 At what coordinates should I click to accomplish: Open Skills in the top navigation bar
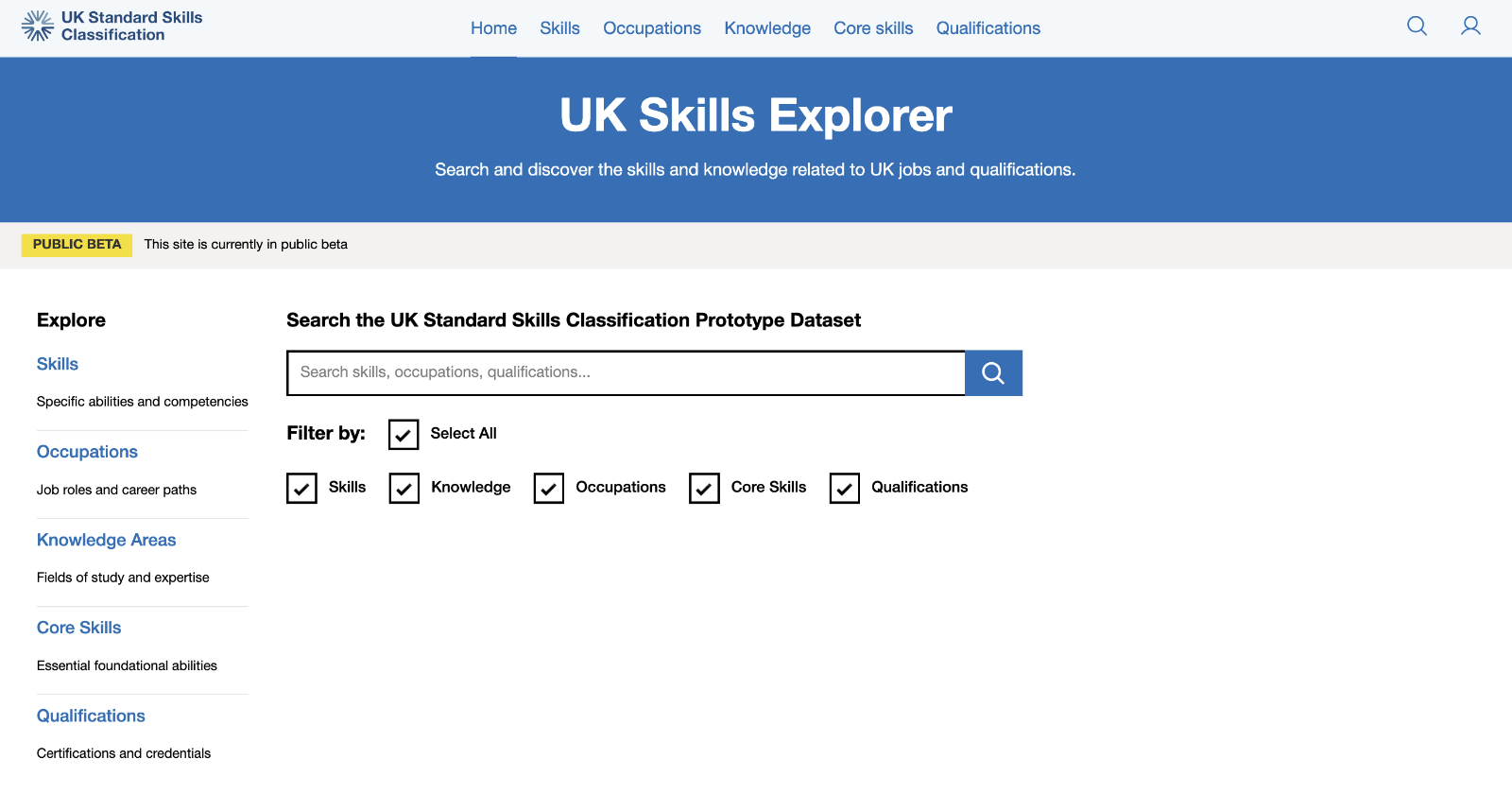[x=559, y=28]
